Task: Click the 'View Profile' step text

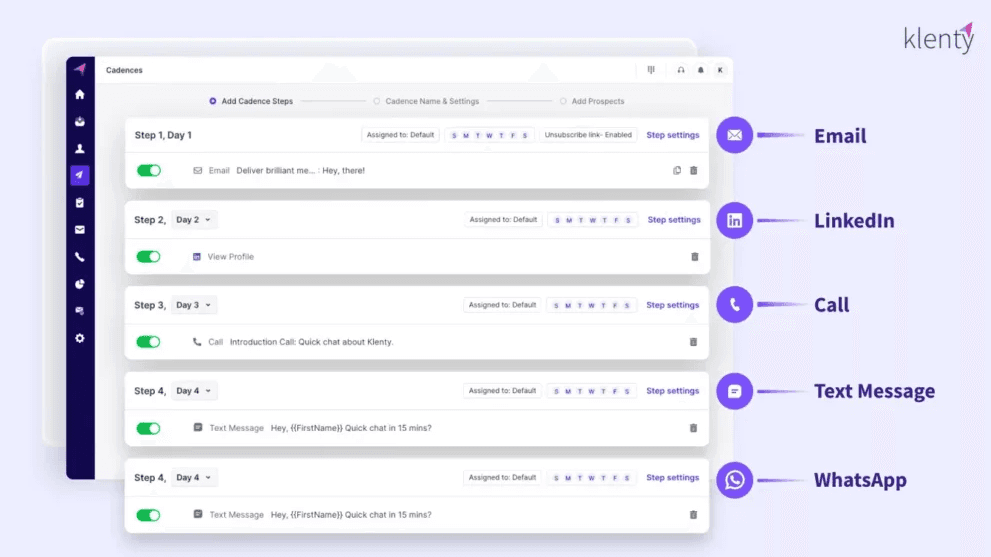Action: (x=231, y=257)
